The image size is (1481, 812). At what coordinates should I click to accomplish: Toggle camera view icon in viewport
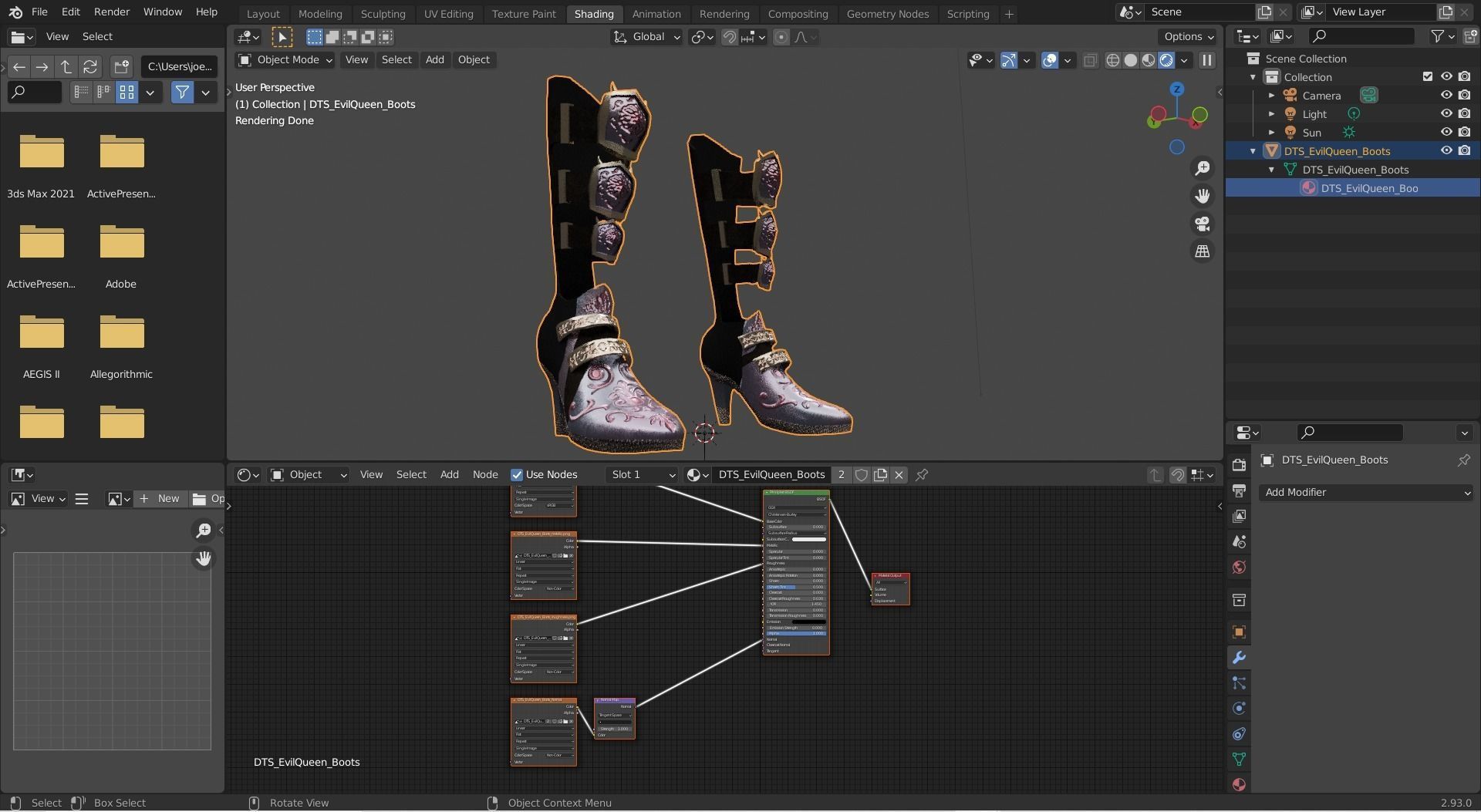[x=1202, y=224]
